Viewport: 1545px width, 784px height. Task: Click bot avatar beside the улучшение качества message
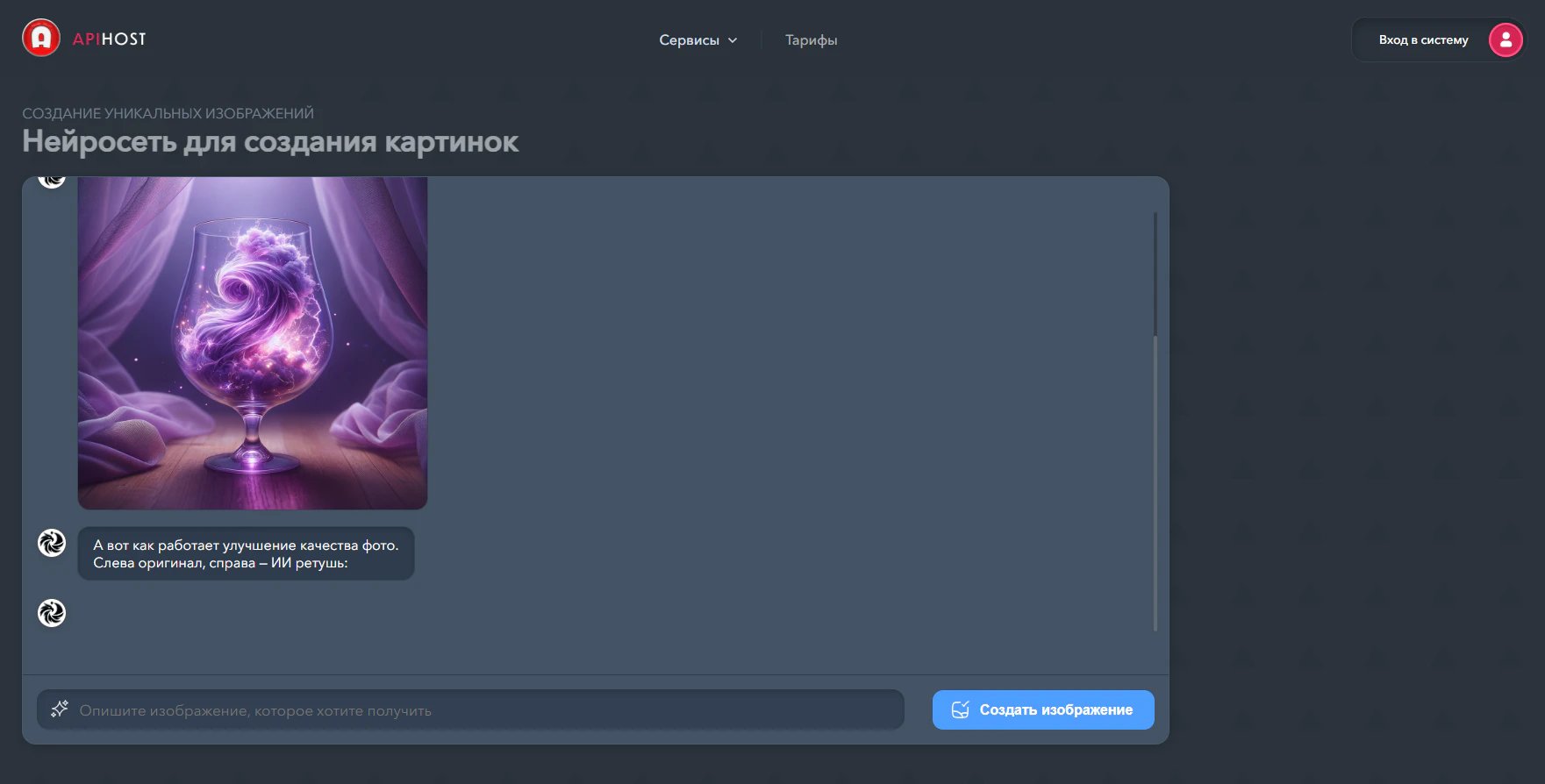(52, 543)
